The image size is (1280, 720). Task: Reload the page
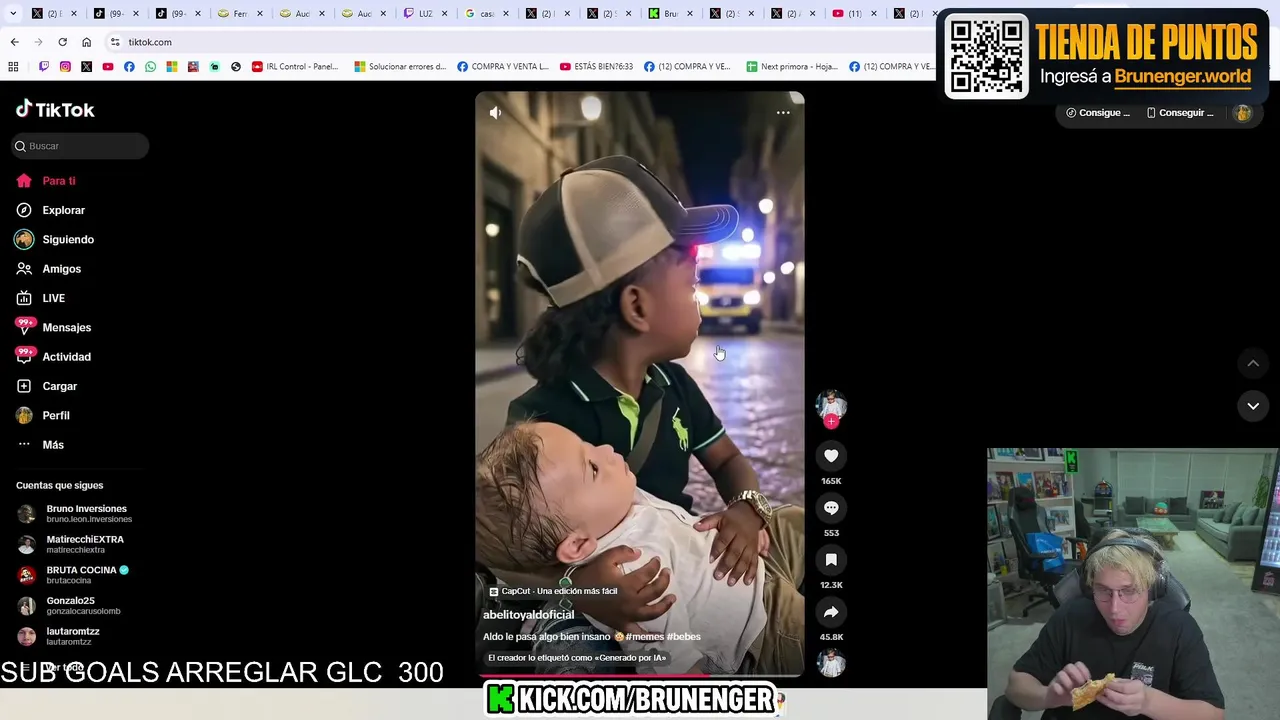click(62, 42)
